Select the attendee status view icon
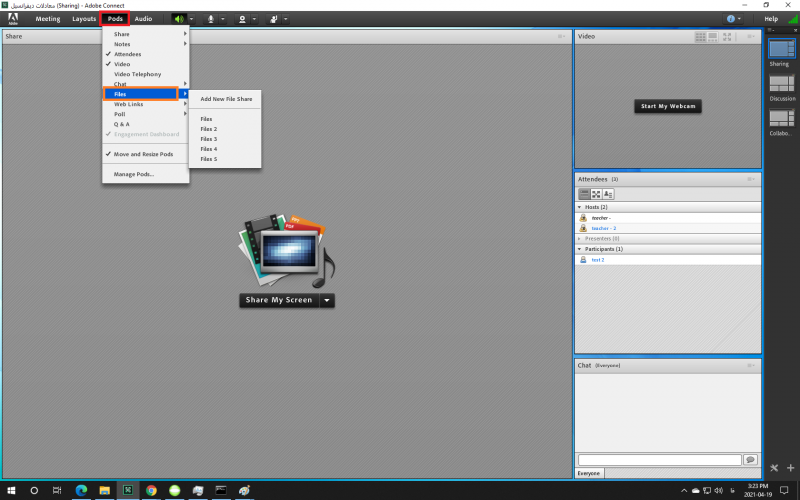Image resolution: width=800 pixels, height=500 pixels. (608, 194)
